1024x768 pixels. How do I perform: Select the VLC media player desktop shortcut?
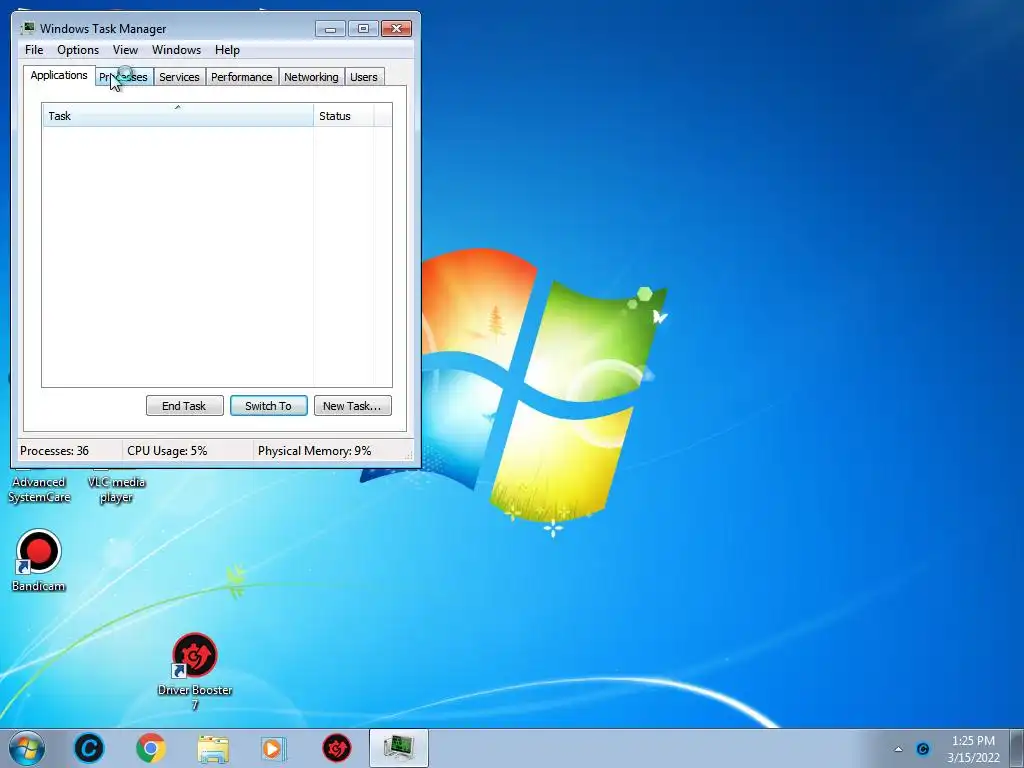click(x=116, y=487)
